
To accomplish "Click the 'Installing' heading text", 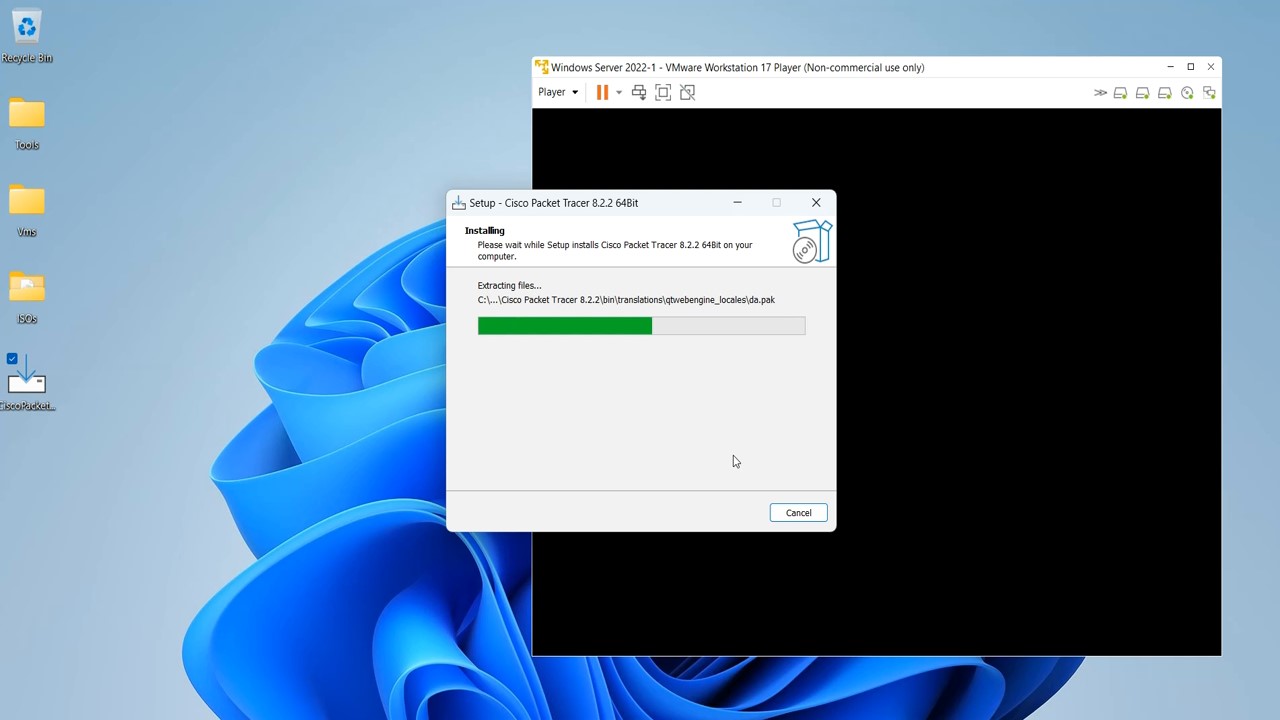I will pos(485,231).
